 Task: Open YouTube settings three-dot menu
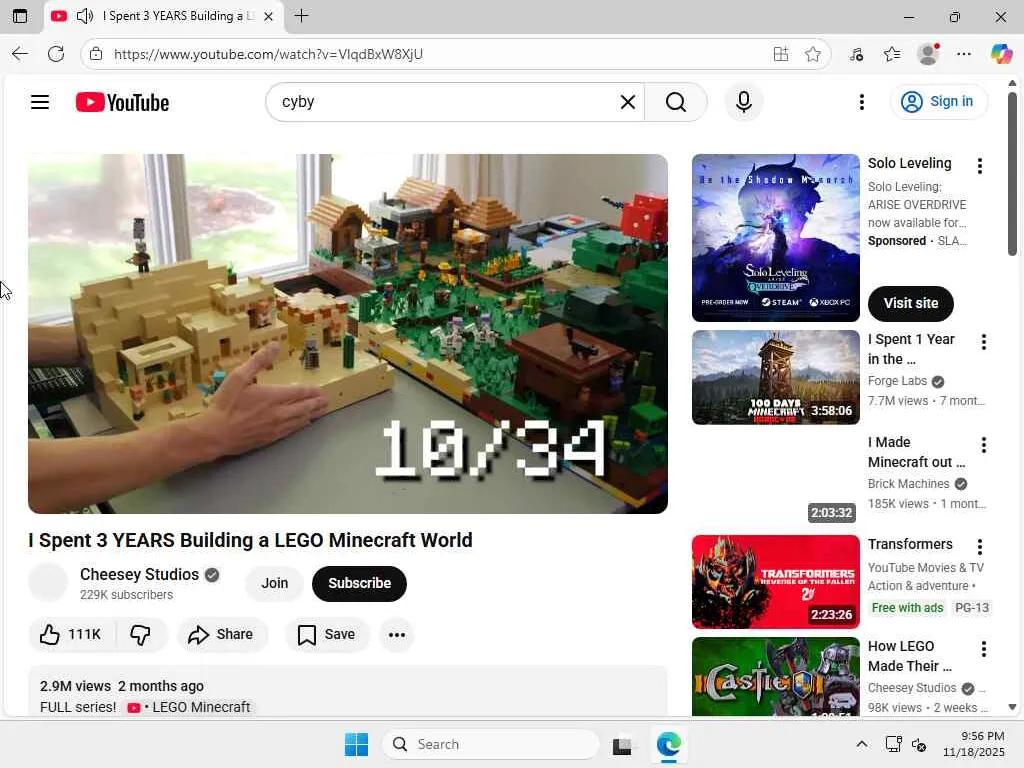click(x=862, y=102)
